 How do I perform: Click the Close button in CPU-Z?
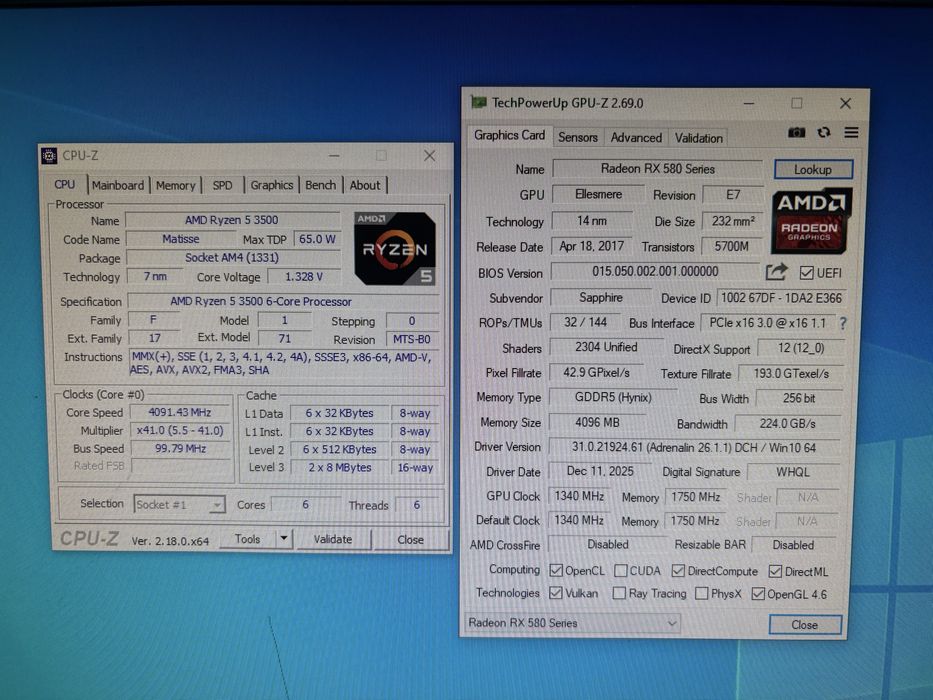(411, 540)
